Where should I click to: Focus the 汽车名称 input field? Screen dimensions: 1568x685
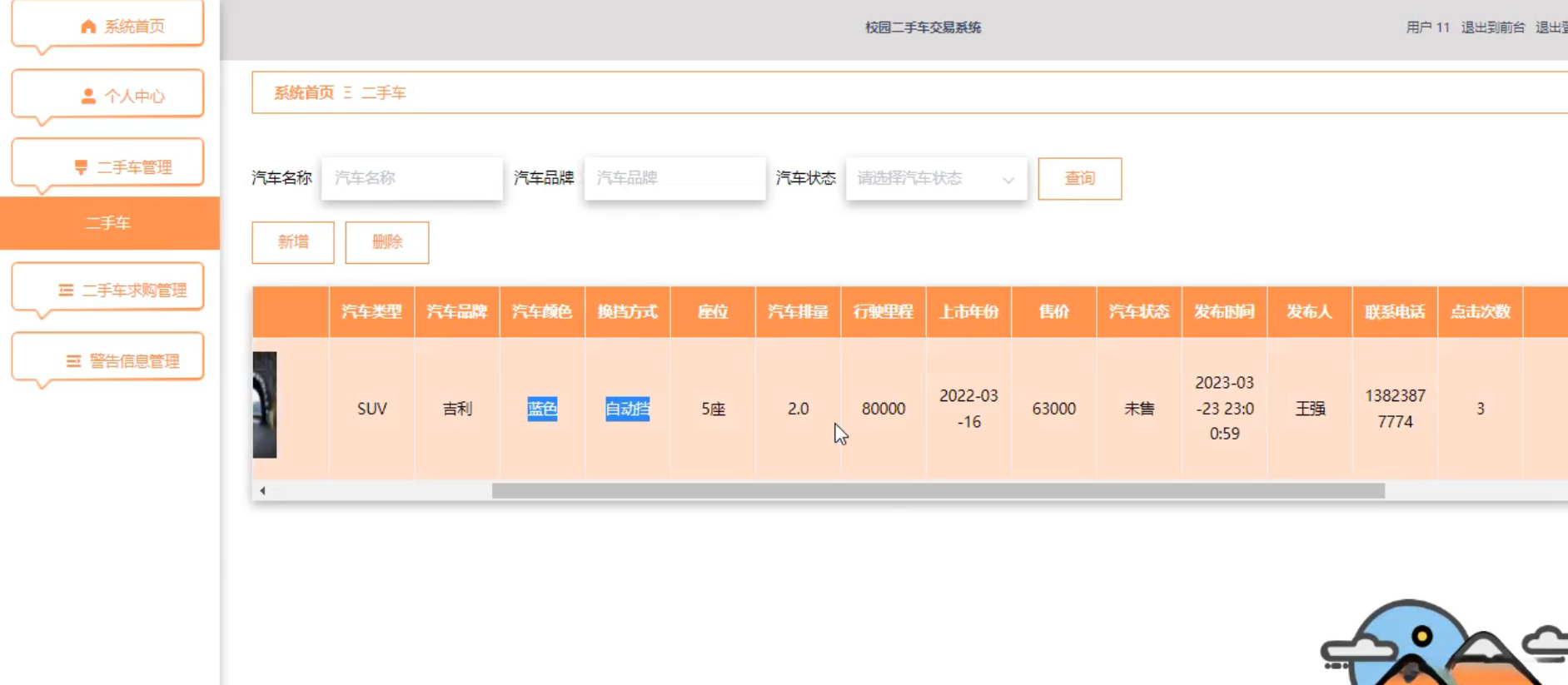click(x=412, y=178)
